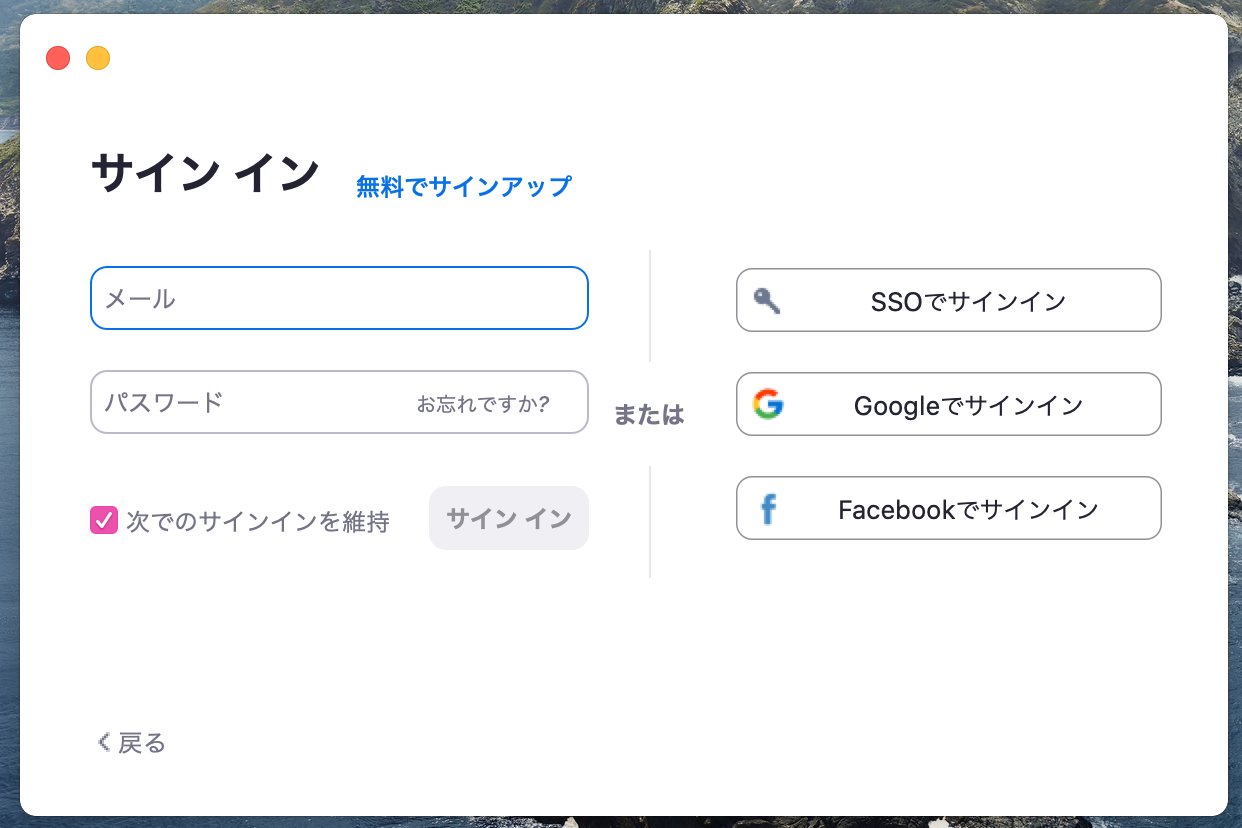Click the gray サイン イン submit button
This screenshot has height=828, width=1242.
click(x=509, y=518)
